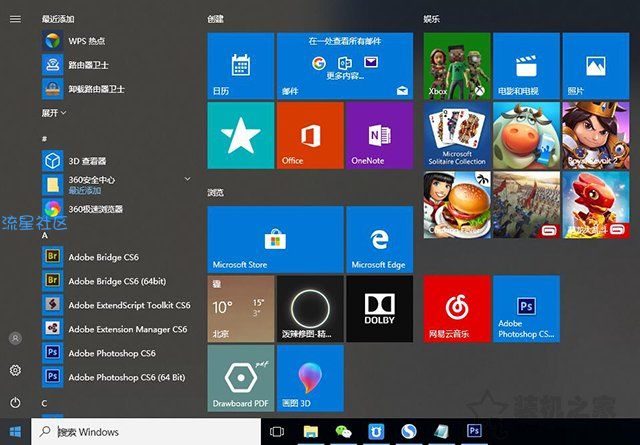Image resolution: width=640 pixels, height=445 pixels.
Task: Jump to letter C section header
Action: [x=44, y=403]
